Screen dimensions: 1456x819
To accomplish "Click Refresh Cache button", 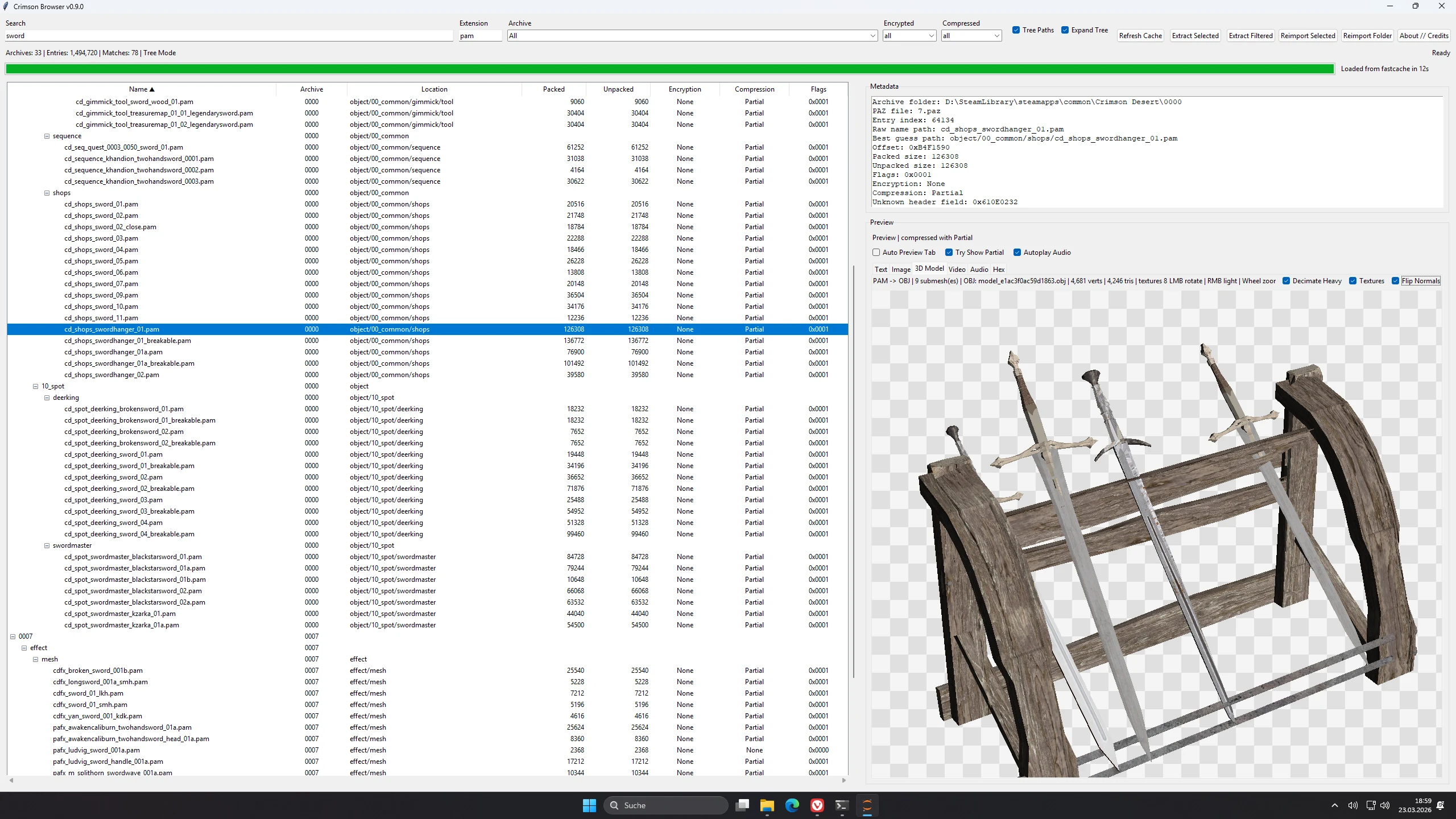I will point(1140,36).
